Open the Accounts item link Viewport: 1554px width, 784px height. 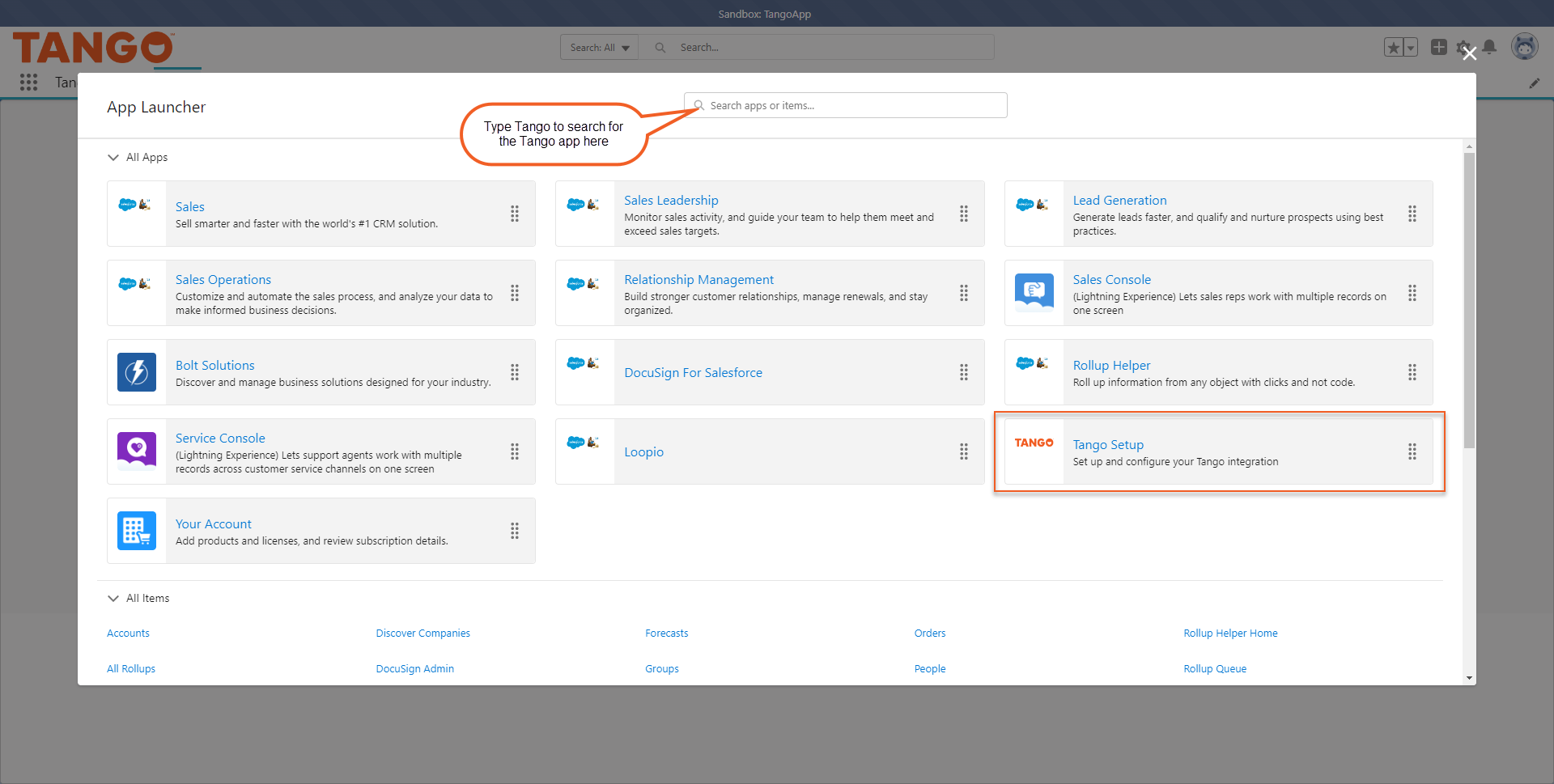coord(128,633)
